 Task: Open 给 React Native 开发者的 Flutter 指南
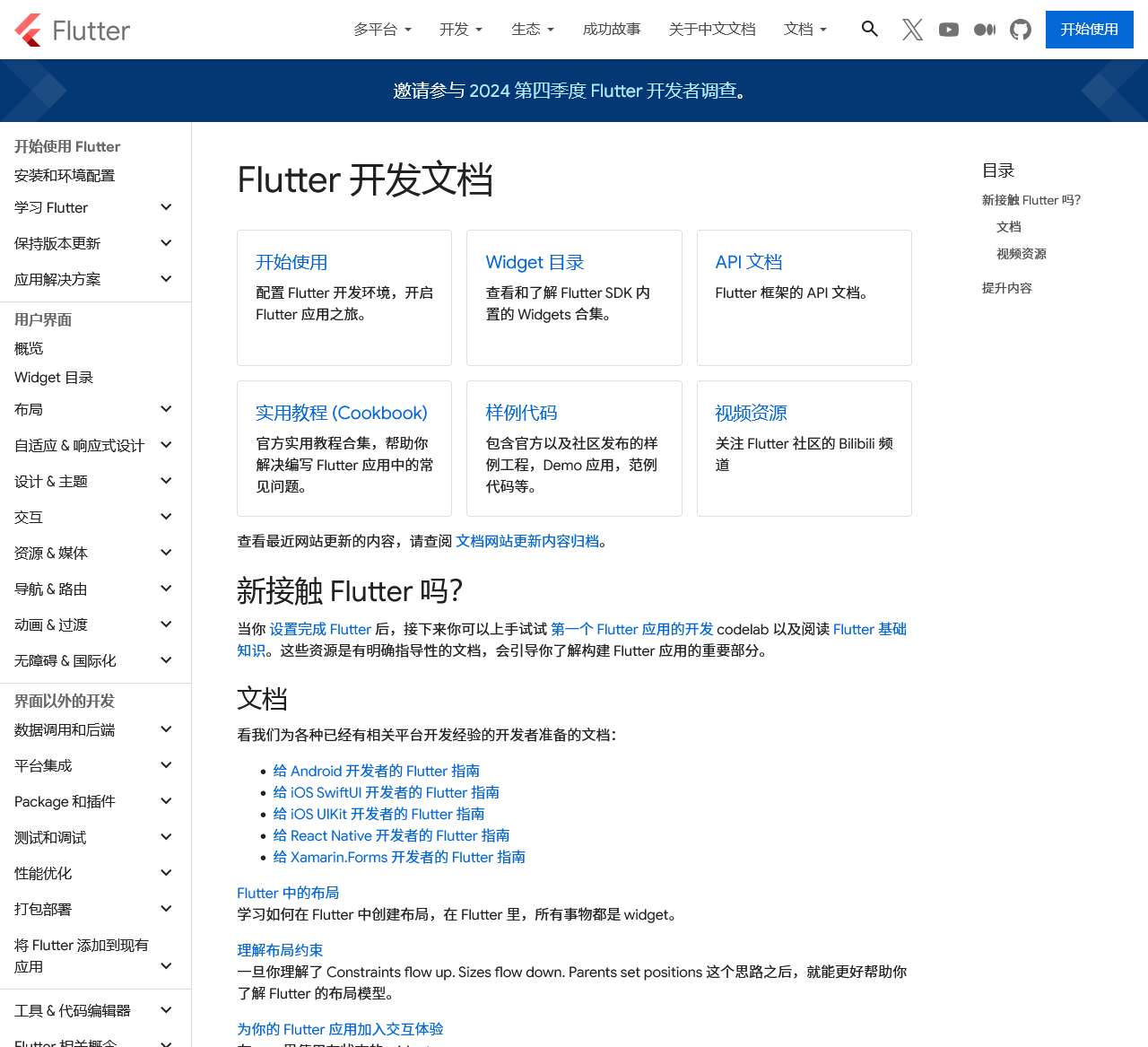391,835
